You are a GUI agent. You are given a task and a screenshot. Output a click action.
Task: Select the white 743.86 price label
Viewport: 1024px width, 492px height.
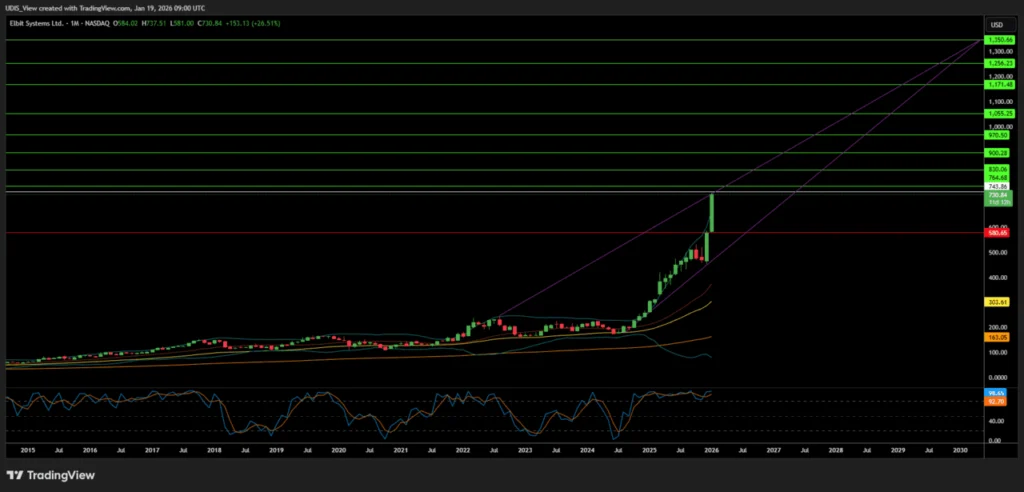[997, 186]
